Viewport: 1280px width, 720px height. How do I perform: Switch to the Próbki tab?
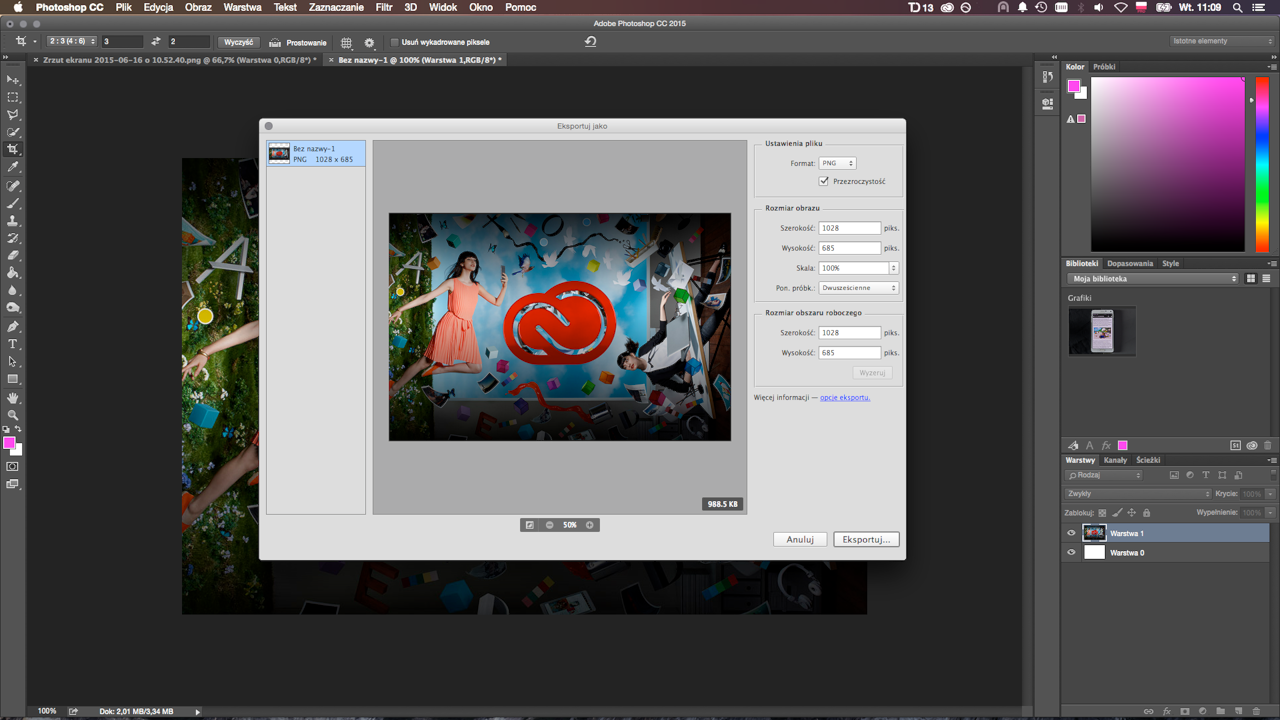point(1104,67)
